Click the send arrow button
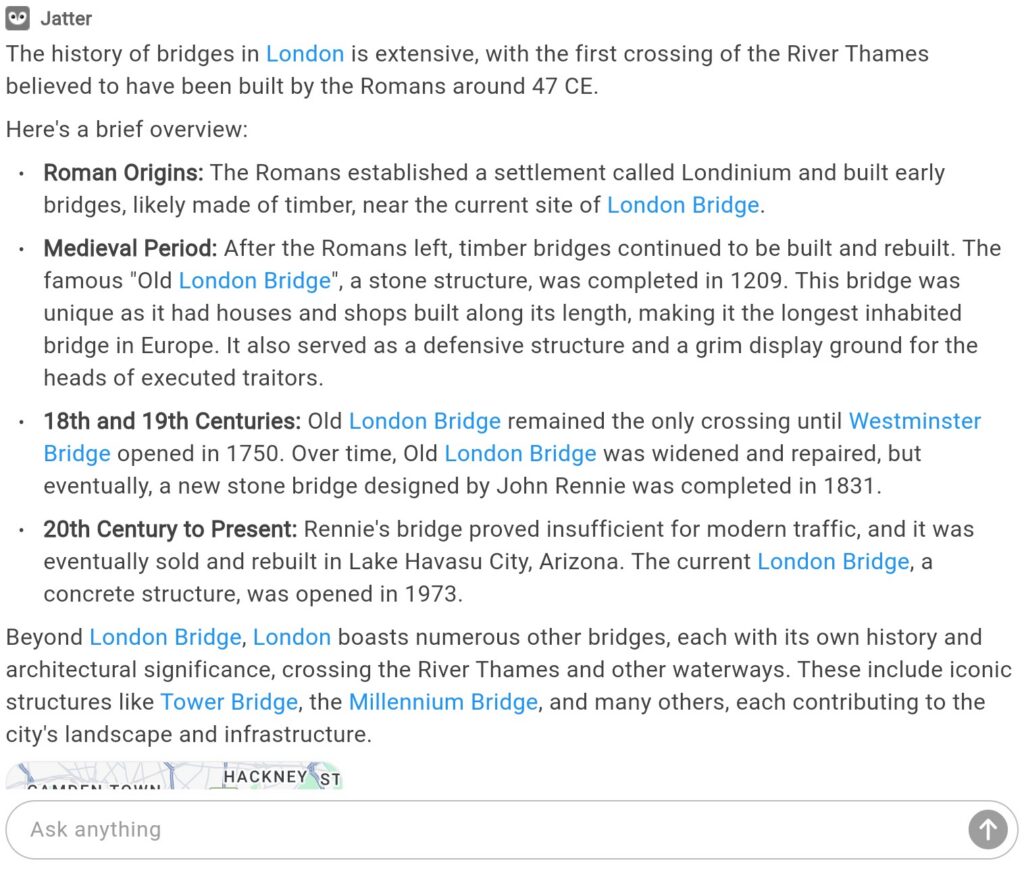 [987, 830]
